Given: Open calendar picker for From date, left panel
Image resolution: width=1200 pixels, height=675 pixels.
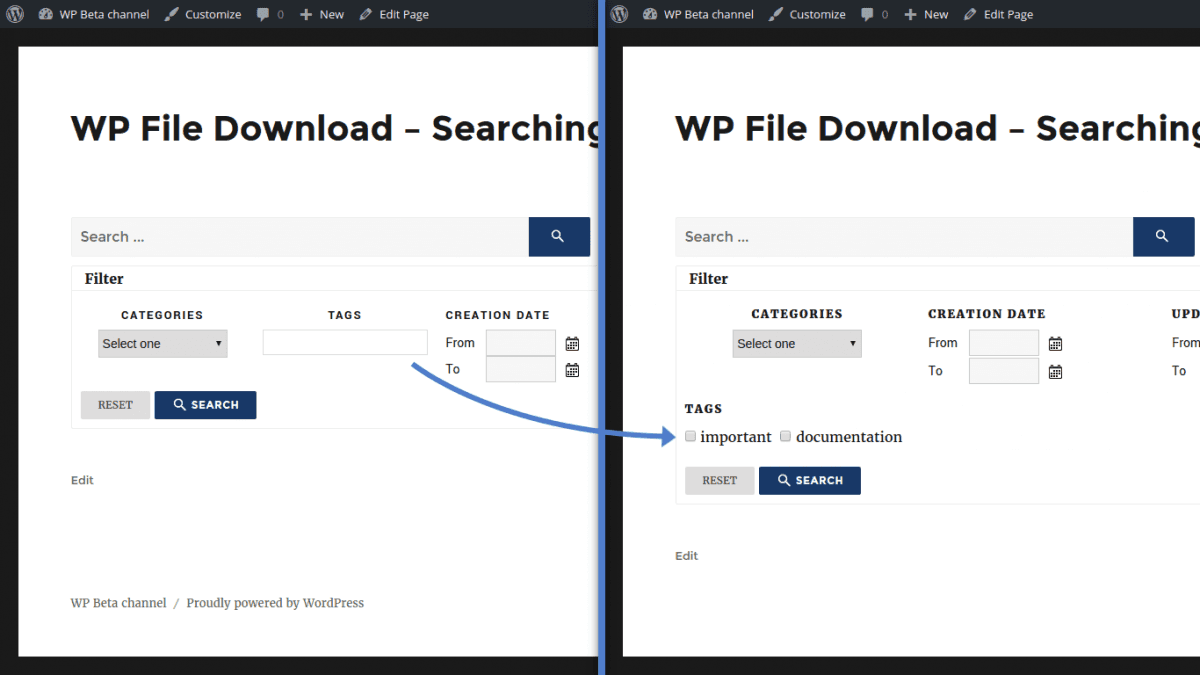Looking at the screenshot, I should (572, 344).
